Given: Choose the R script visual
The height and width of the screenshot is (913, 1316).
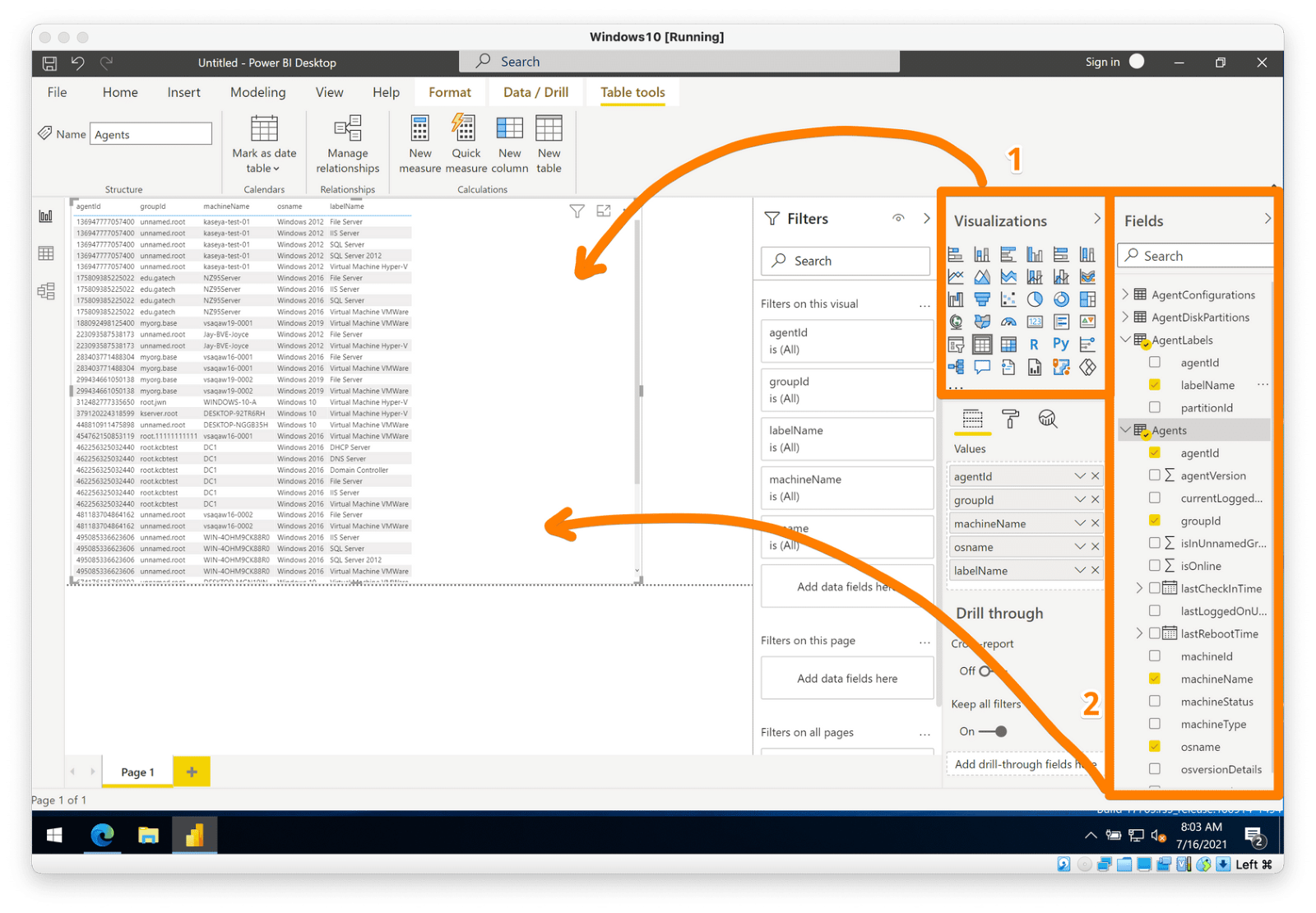Looking at the screenshot, I should [x=1034, y=344].
